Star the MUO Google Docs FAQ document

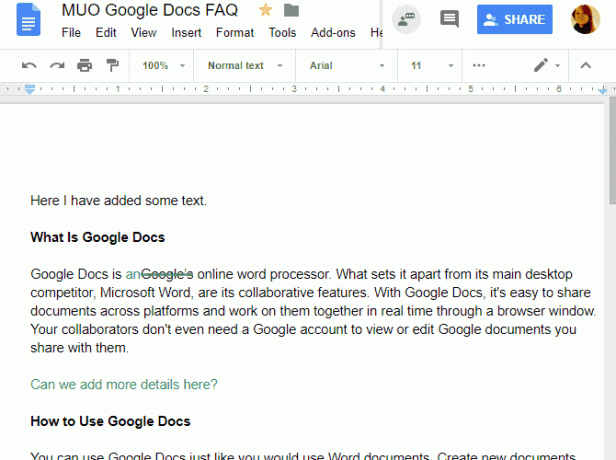(266, 10)
